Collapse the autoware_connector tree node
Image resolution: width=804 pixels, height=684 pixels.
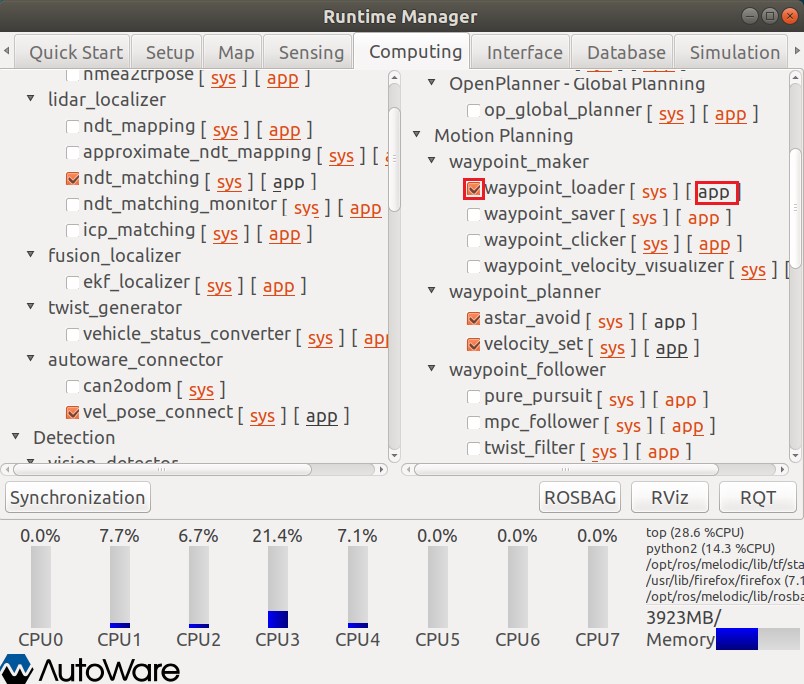point(31,358)
